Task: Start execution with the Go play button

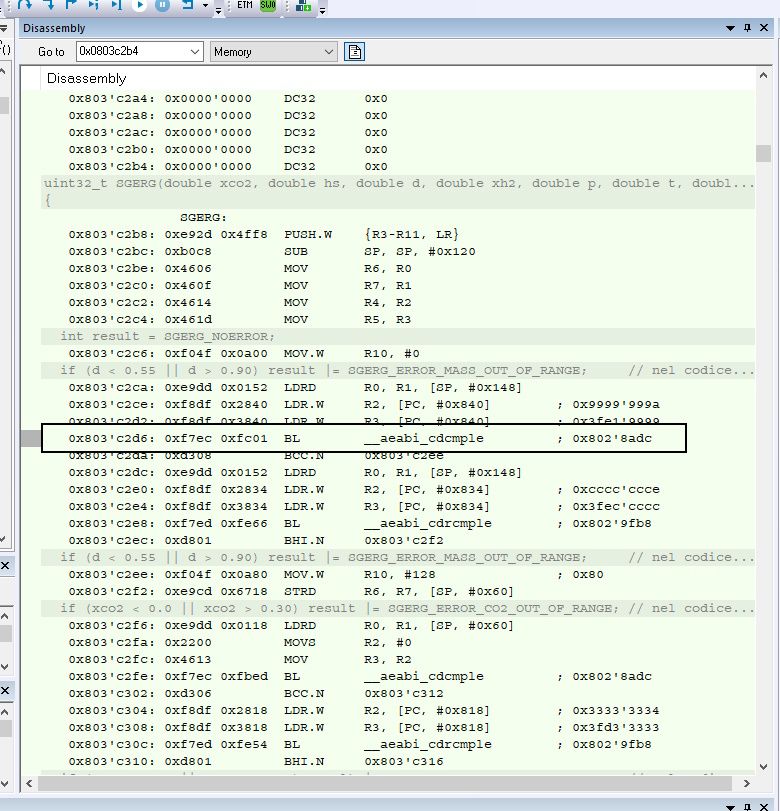Action: (139, 5)
